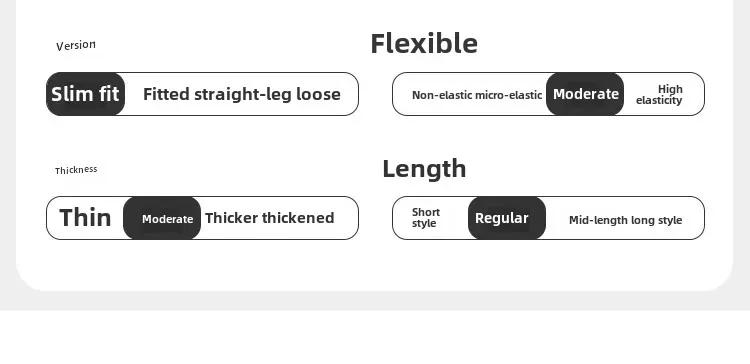Click the Length heading

(424, 169)
